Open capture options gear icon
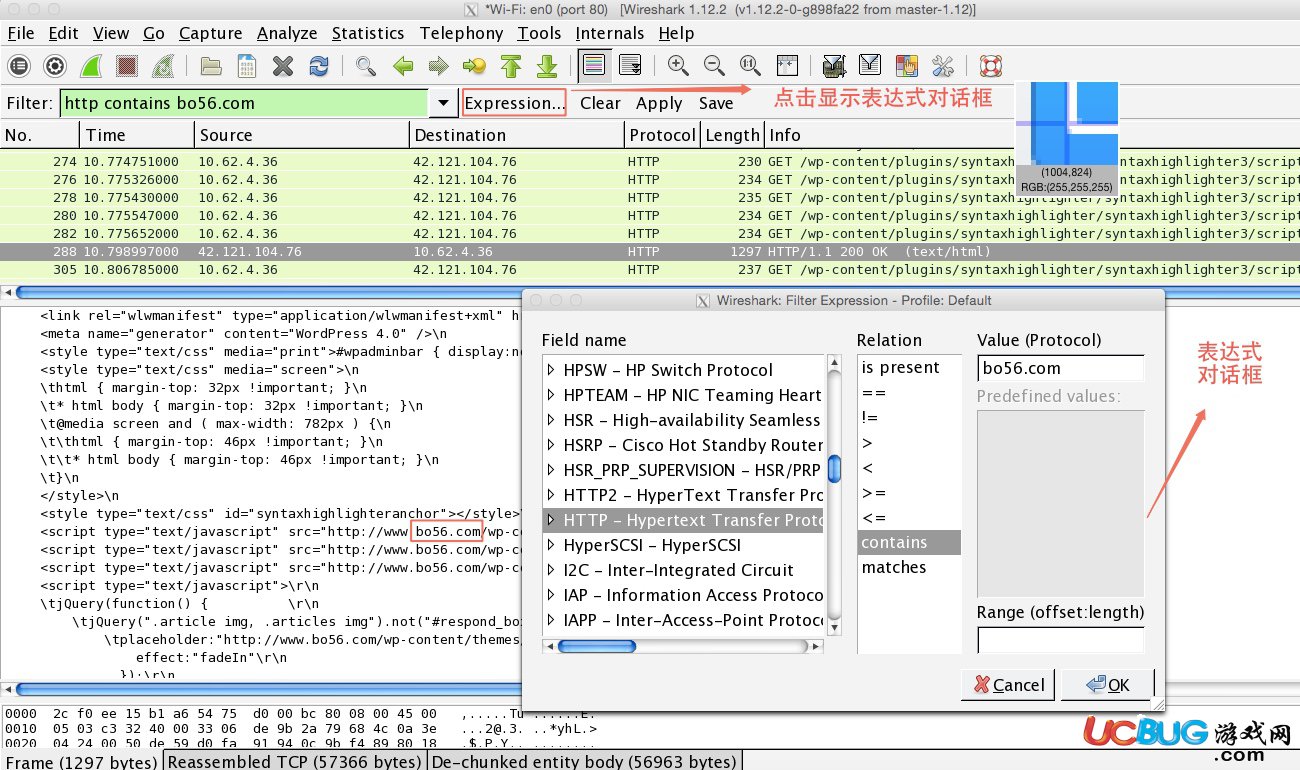This screenshot has width=1300, height=770. pos(55,66)
